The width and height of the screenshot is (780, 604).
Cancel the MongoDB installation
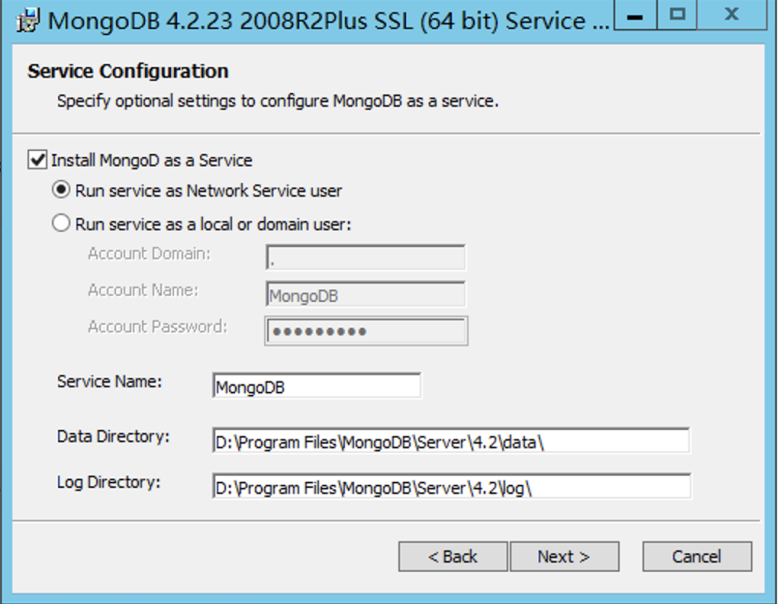[696, 556]
